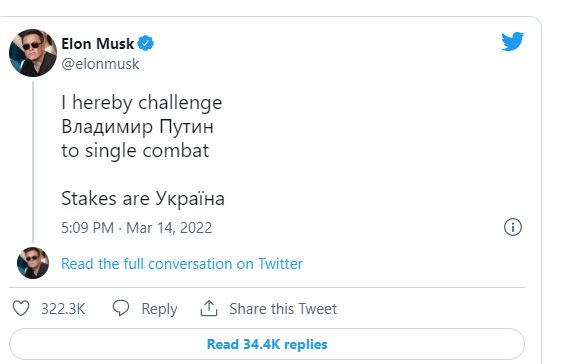Click the Twitter bird logo
The width and height of the screenshot is (575, 364).
pos(513,41)
